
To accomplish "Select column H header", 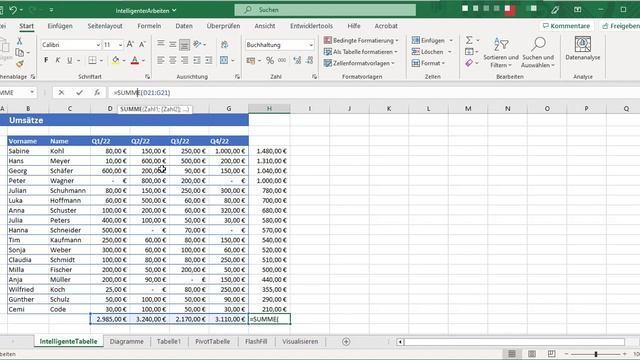I will pos(269,108).
